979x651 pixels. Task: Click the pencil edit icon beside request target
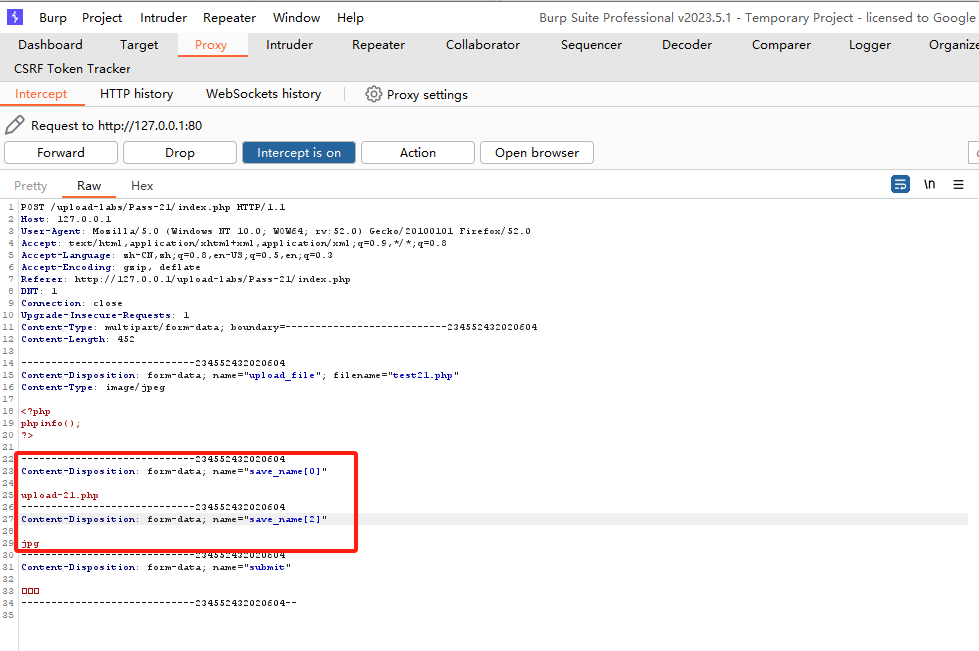14,125
